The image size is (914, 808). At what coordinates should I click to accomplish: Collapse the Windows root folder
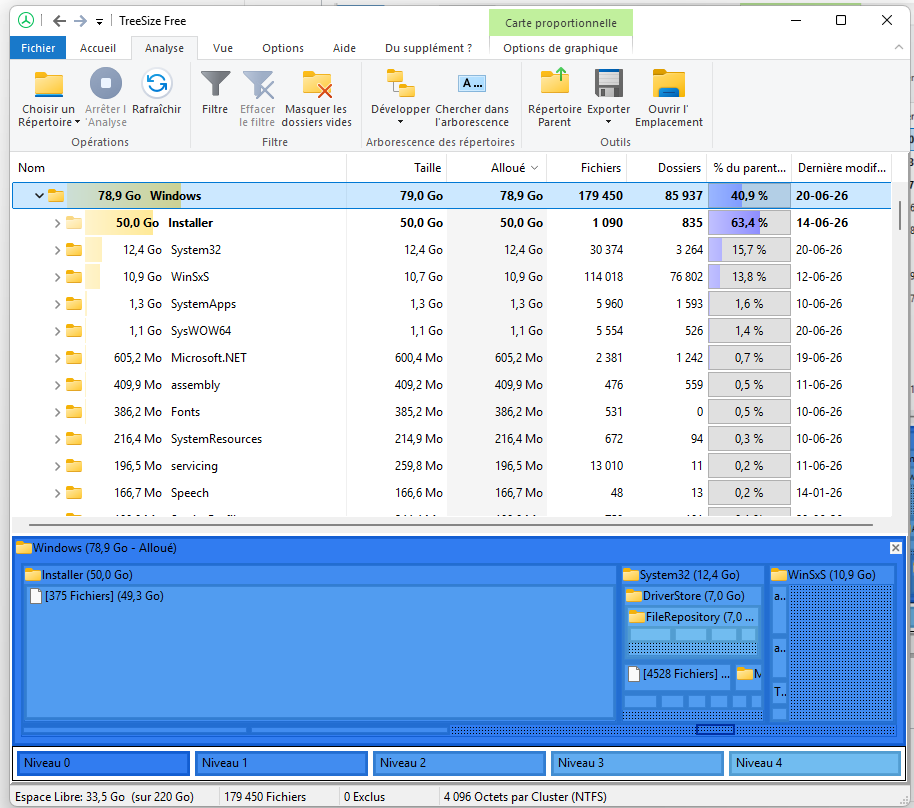[x=39, y=196]
